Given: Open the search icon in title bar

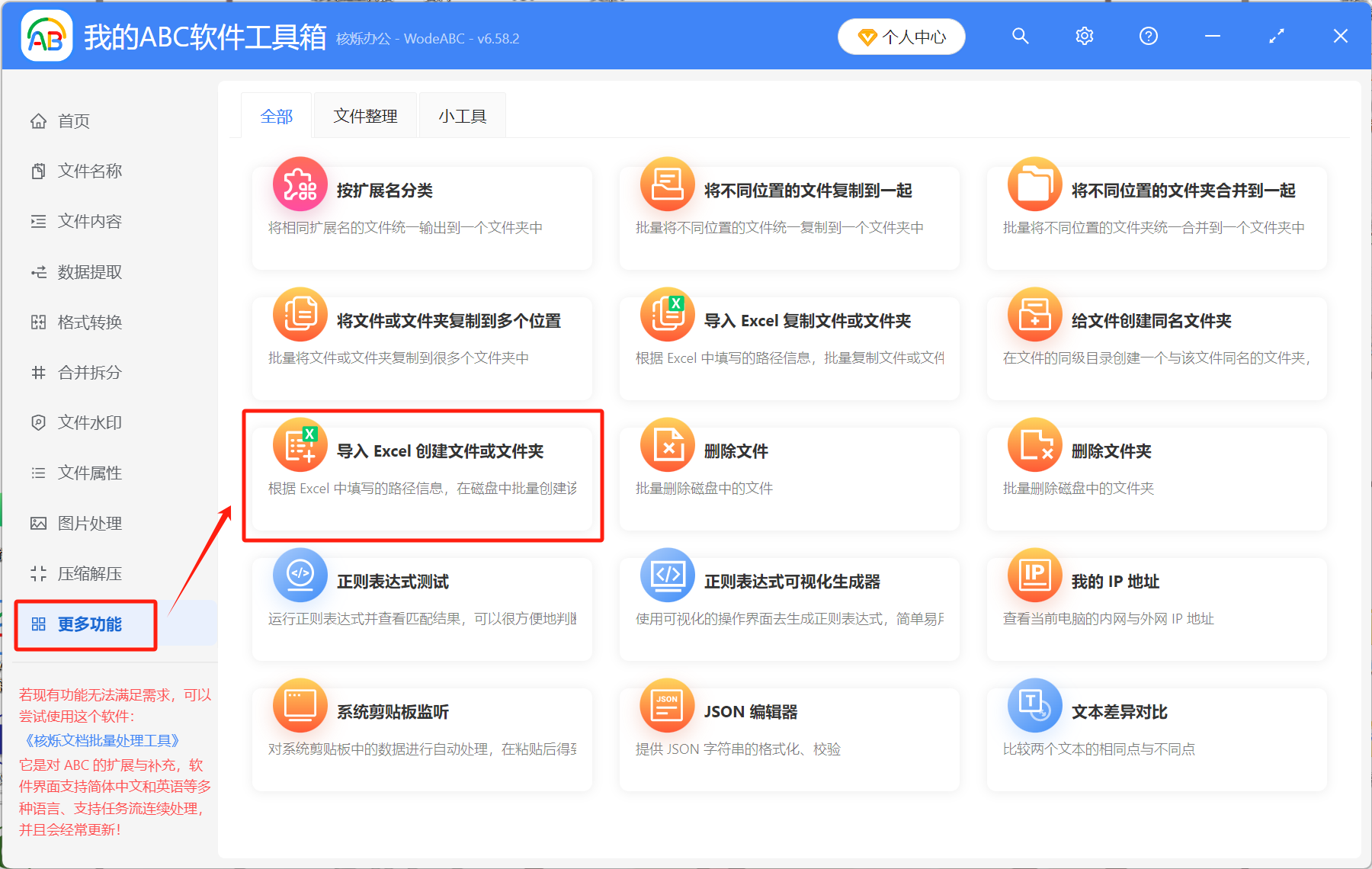Looking at the screenshot, I should pos(1020,36).
